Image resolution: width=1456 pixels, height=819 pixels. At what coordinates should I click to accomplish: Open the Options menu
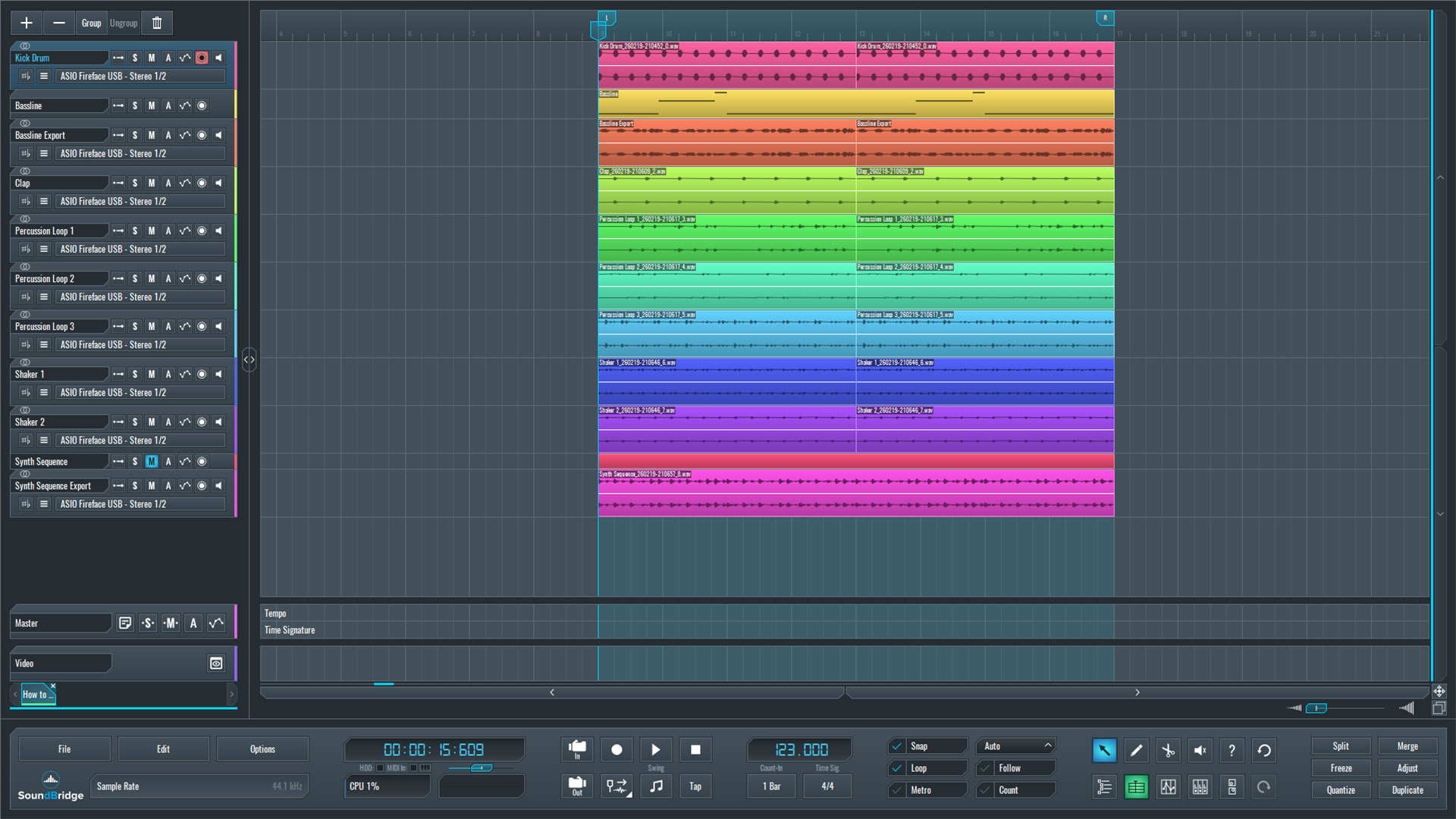click(262, 749)
